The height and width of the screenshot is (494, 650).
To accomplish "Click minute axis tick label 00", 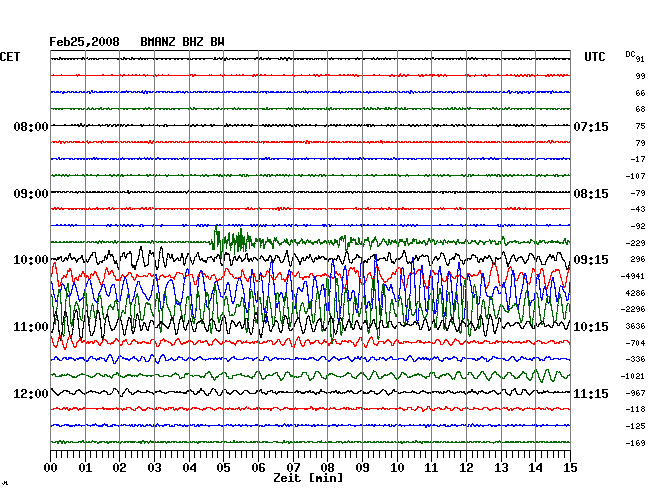I will click(50, 467).
